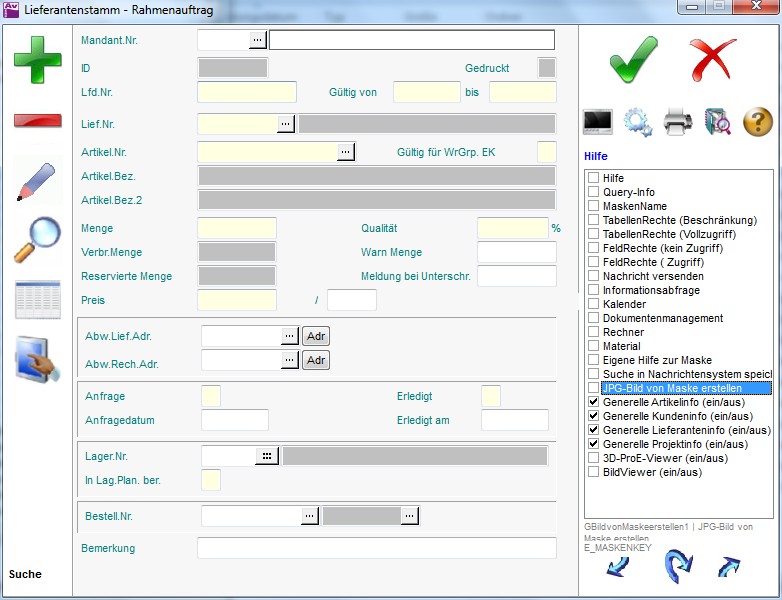
Task: Click into the Bemerkung text field
Action: 376,548
